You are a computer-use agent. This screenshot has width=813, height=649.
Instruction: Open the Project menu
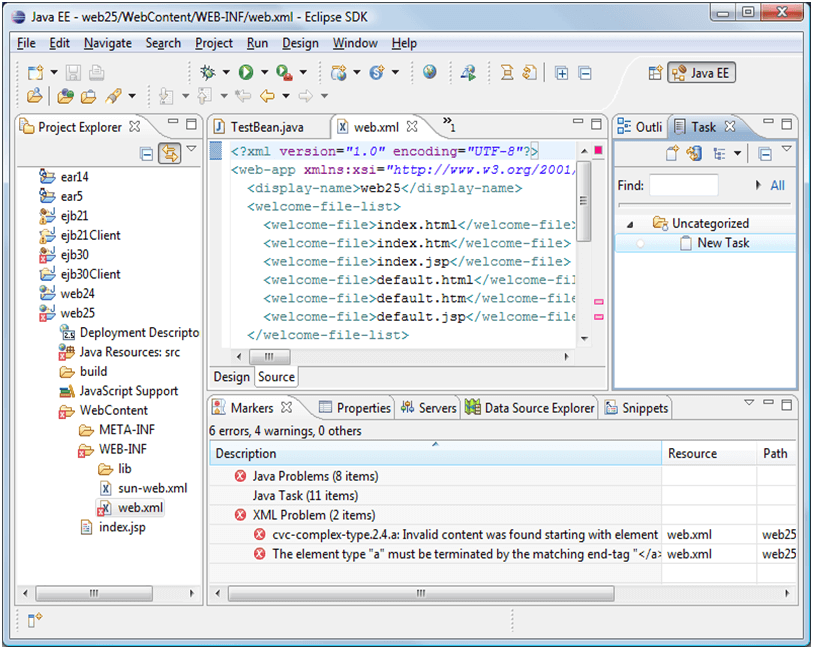click(214, 43)
